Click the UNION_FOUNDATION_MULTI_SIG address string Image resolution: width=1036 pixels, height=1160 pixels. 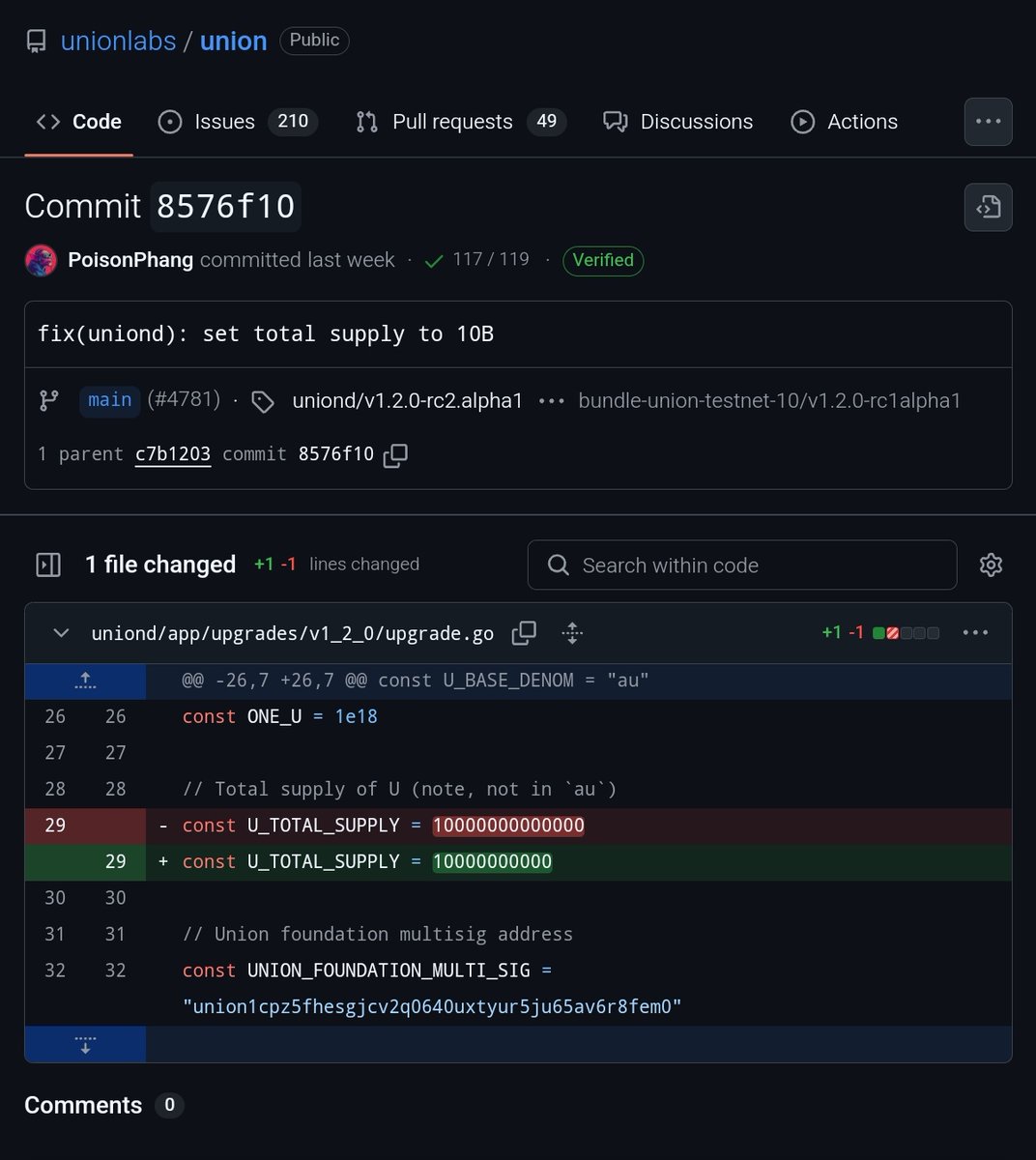point(432,1006)
